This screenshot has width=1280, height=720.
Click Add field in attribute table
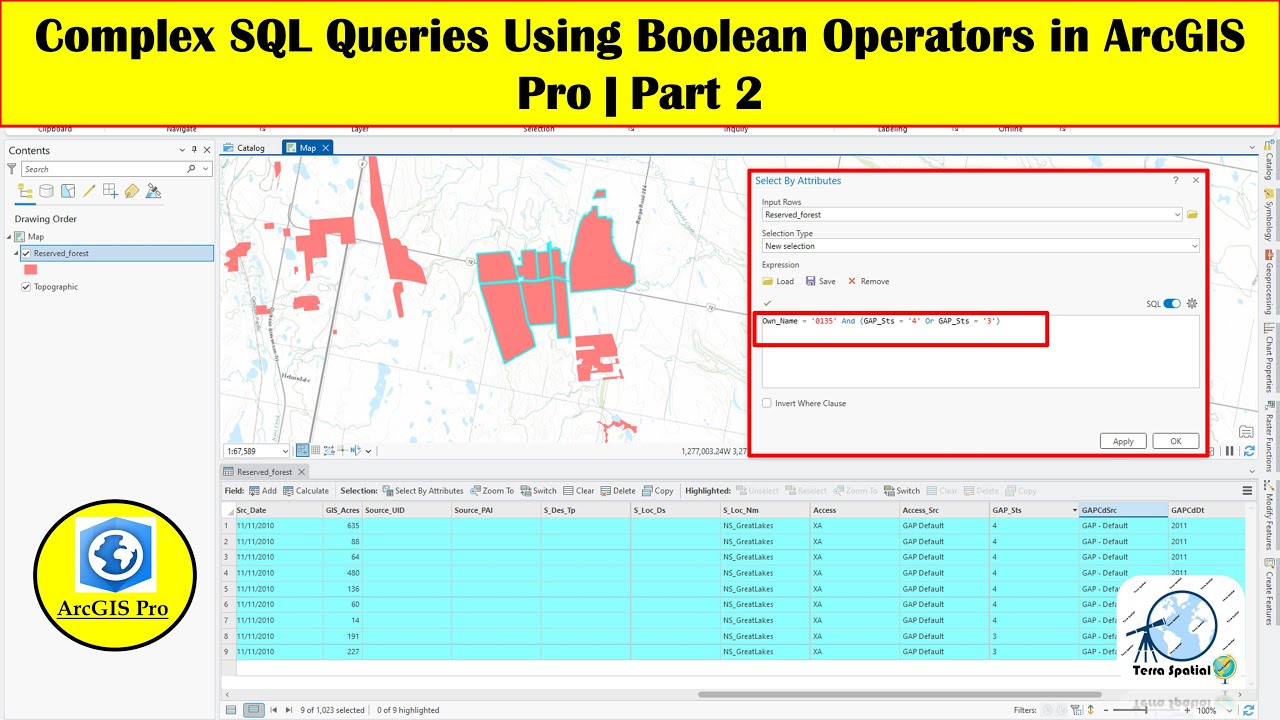point(263,491)
